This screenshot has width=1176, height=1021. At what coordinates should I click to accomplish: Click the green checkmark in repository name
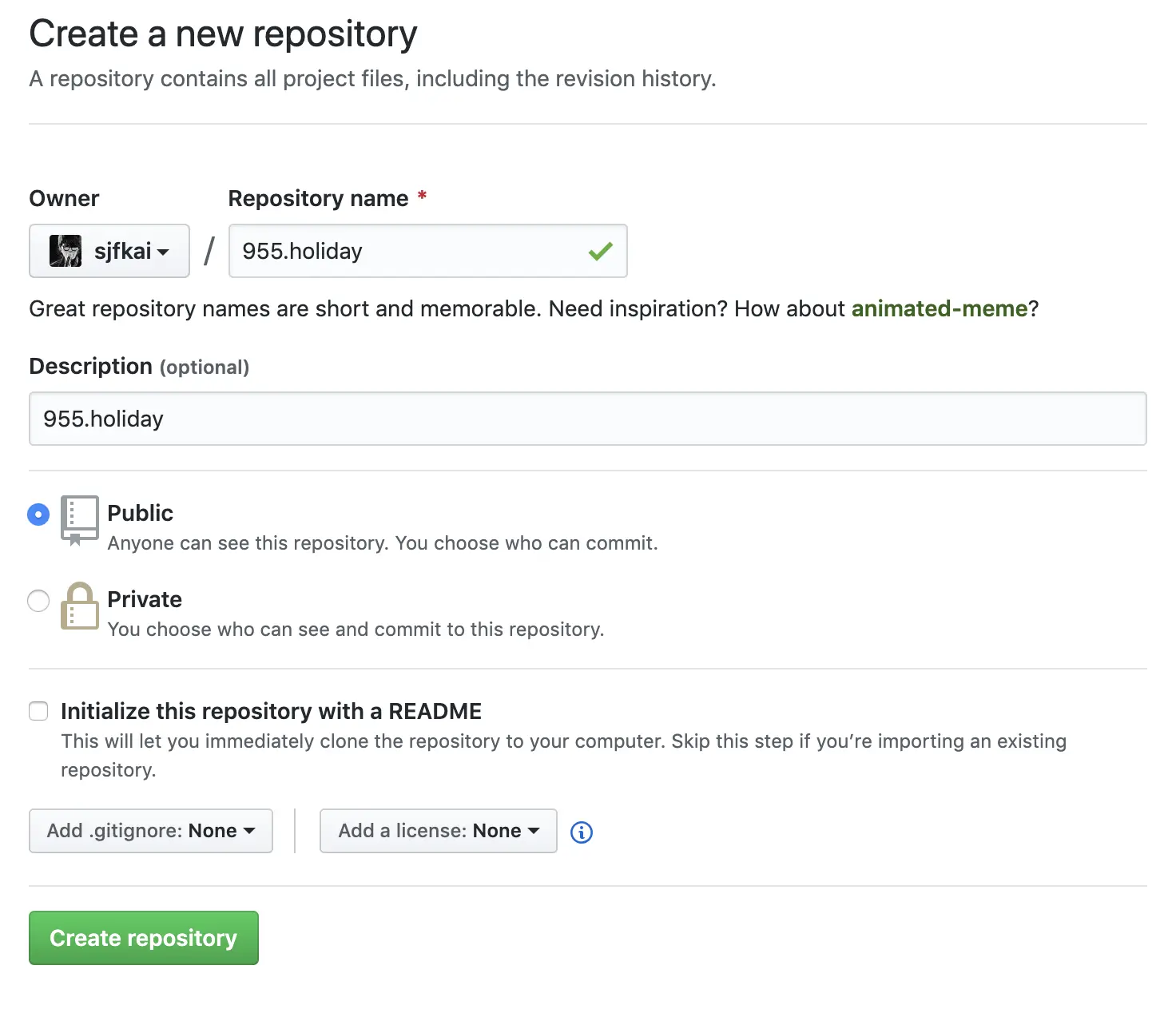coord(600,252)
